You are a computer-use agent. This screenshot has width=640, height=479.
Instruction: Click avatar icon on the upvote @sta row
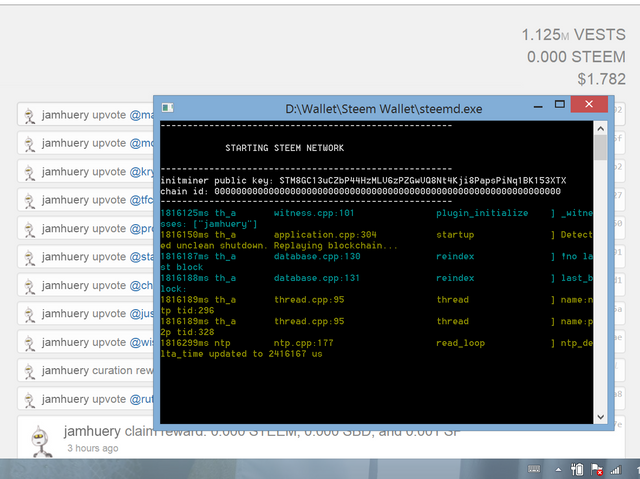pyautogui.click(x=30, y=257)
